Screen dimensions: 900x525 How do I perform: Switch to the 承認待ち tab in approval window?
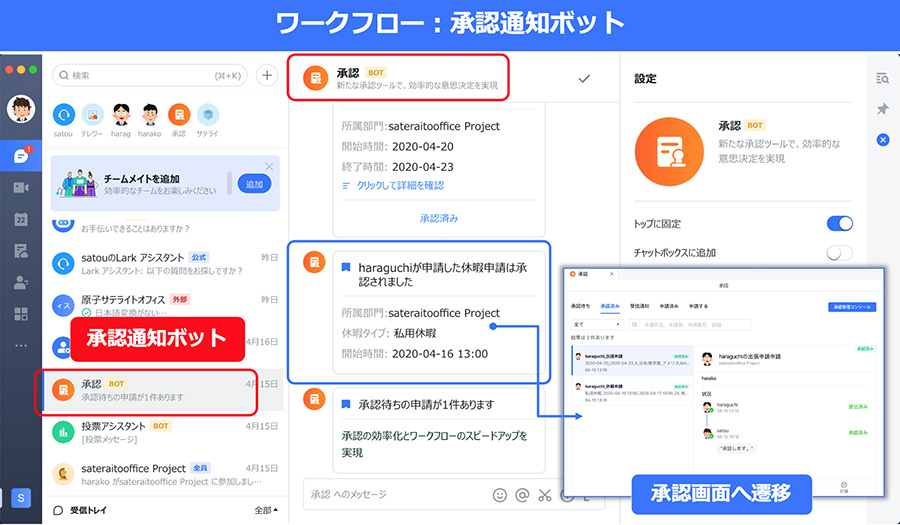(580, 306)
